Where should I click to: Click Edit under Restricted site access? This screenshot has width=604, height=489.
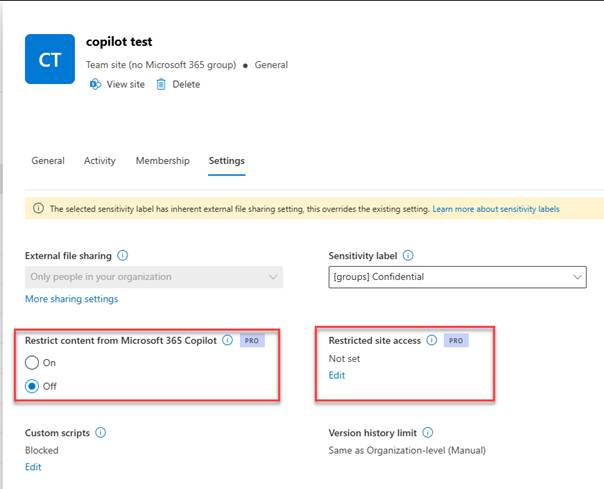338,376
